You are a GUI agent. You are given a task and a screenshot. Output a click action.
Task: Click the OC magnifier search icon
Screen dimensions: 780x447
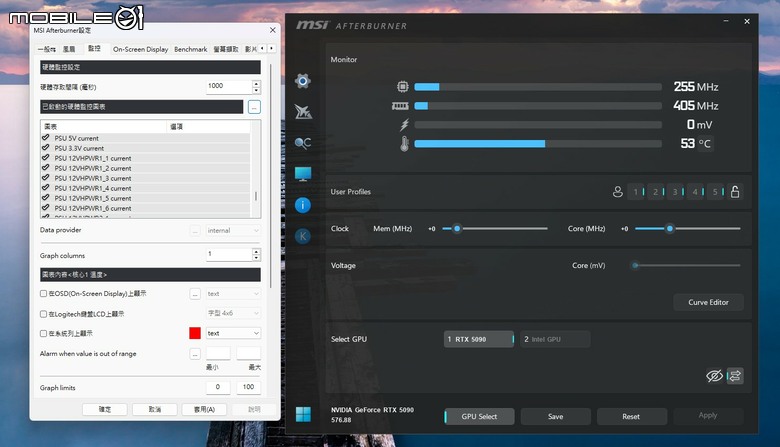tap(302, 143)
